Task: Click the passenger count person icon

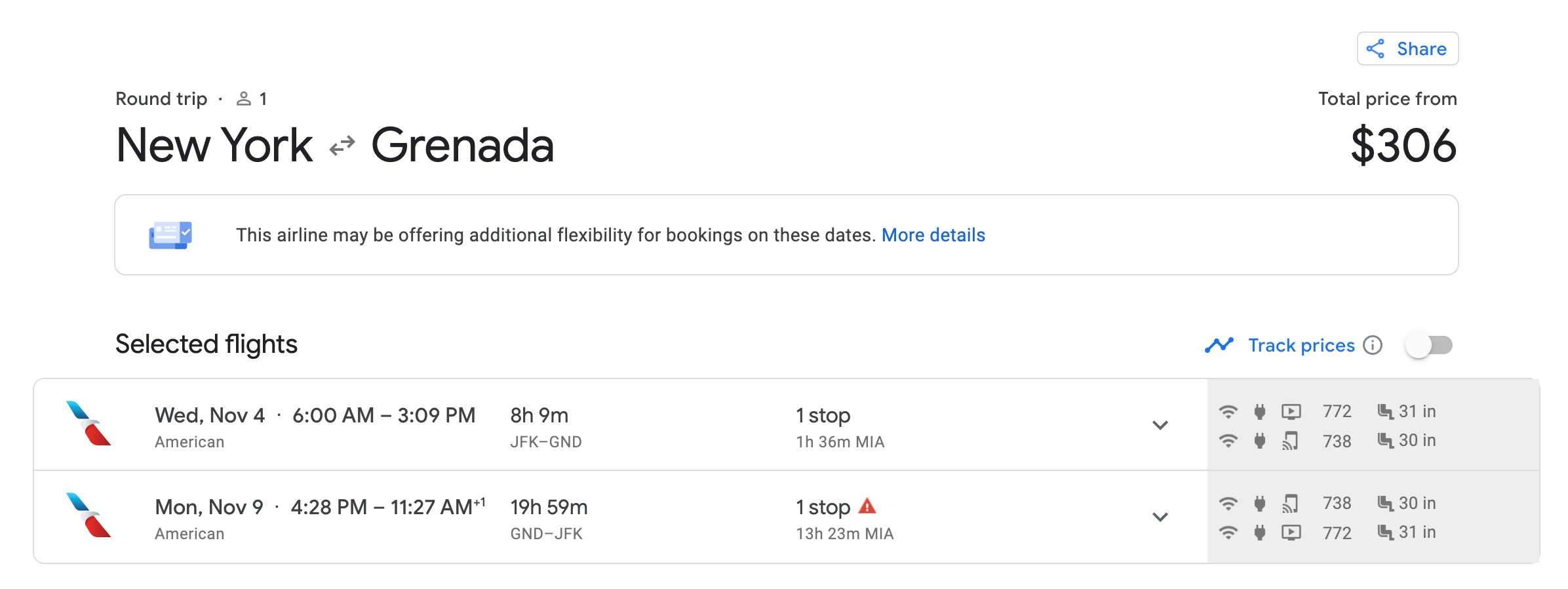Action: click(x=244, y=99)
